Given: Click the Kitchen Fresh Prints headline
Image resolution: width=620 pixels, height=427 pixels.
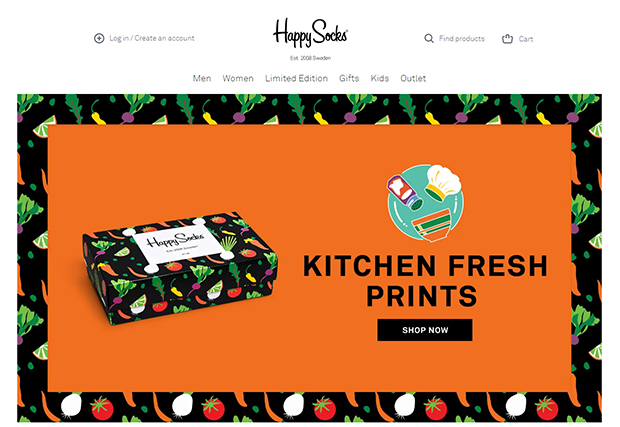Looking at the screenshot, I should [425, 280].
